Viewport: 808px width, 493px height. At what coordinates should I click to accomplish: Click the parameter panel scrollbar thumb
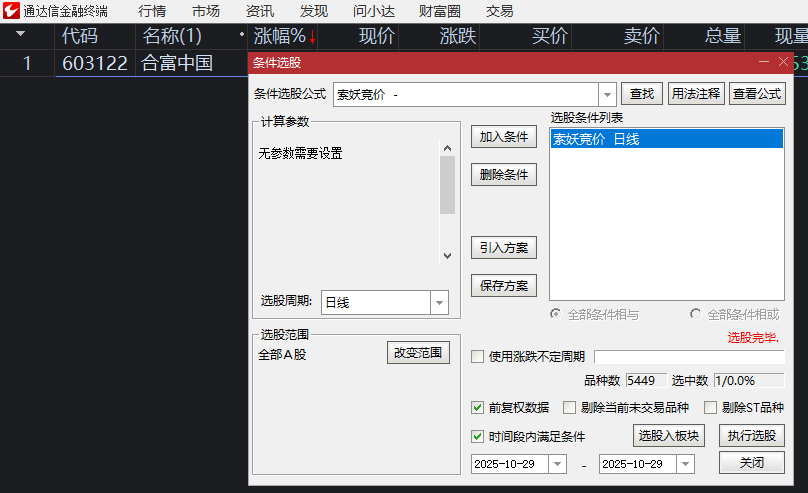point(447,185)
